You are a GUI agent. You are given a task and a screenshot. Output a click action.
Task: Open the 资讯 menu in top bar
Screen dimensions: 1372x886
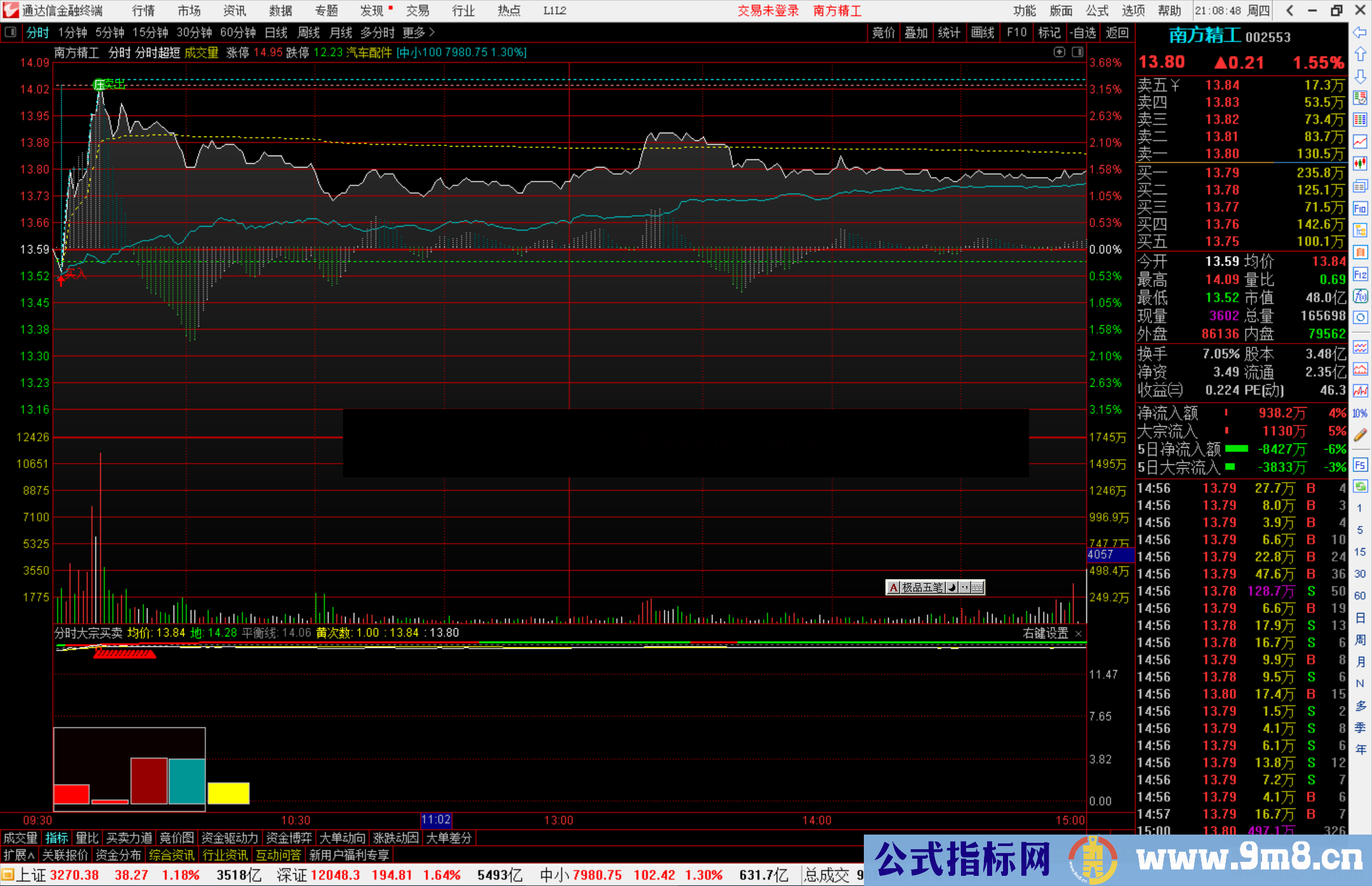(x=234, y=10)
